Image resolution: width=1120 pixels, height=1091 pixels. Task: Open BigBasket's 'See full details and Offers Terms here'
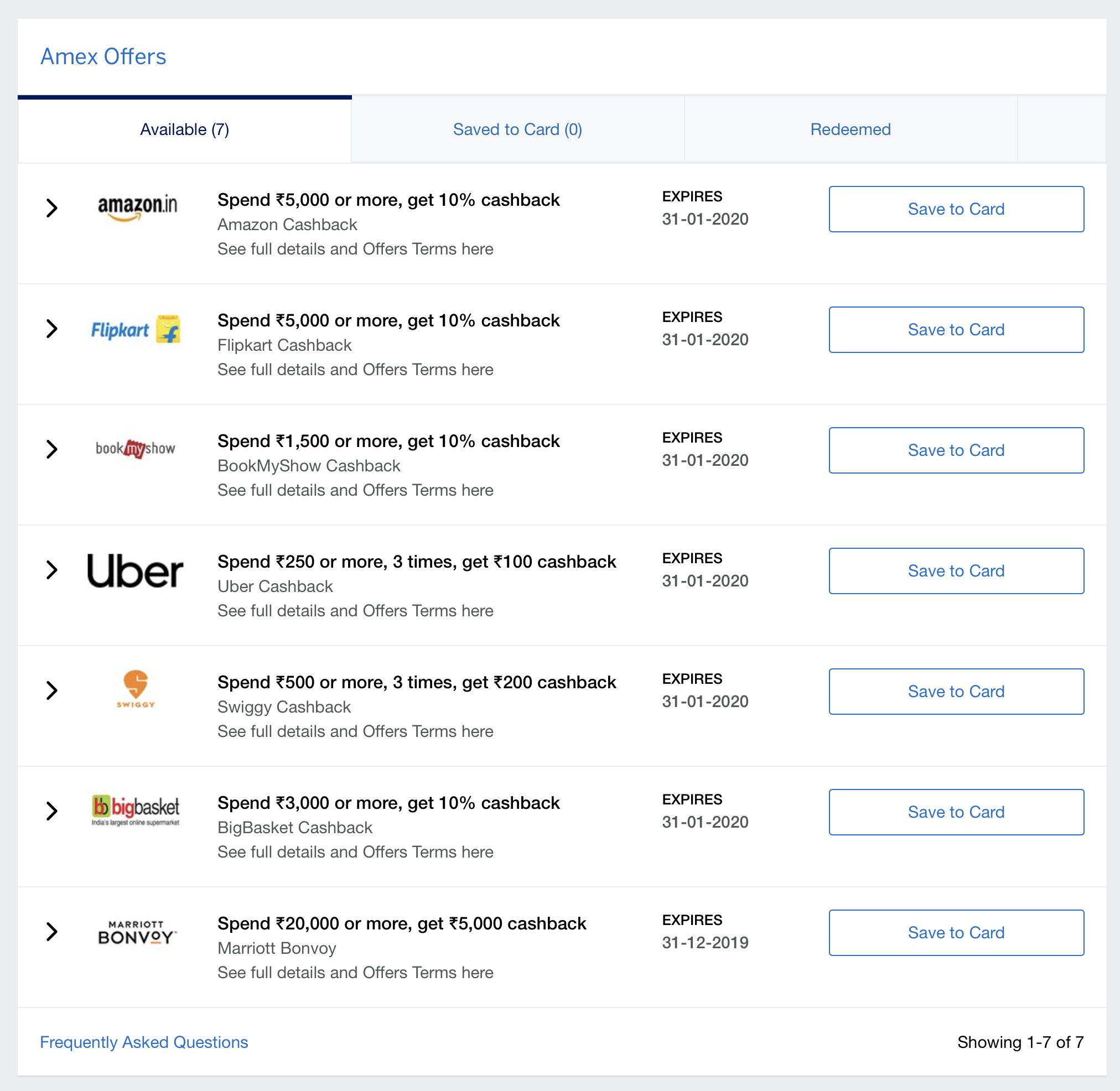tap(355, 852)
